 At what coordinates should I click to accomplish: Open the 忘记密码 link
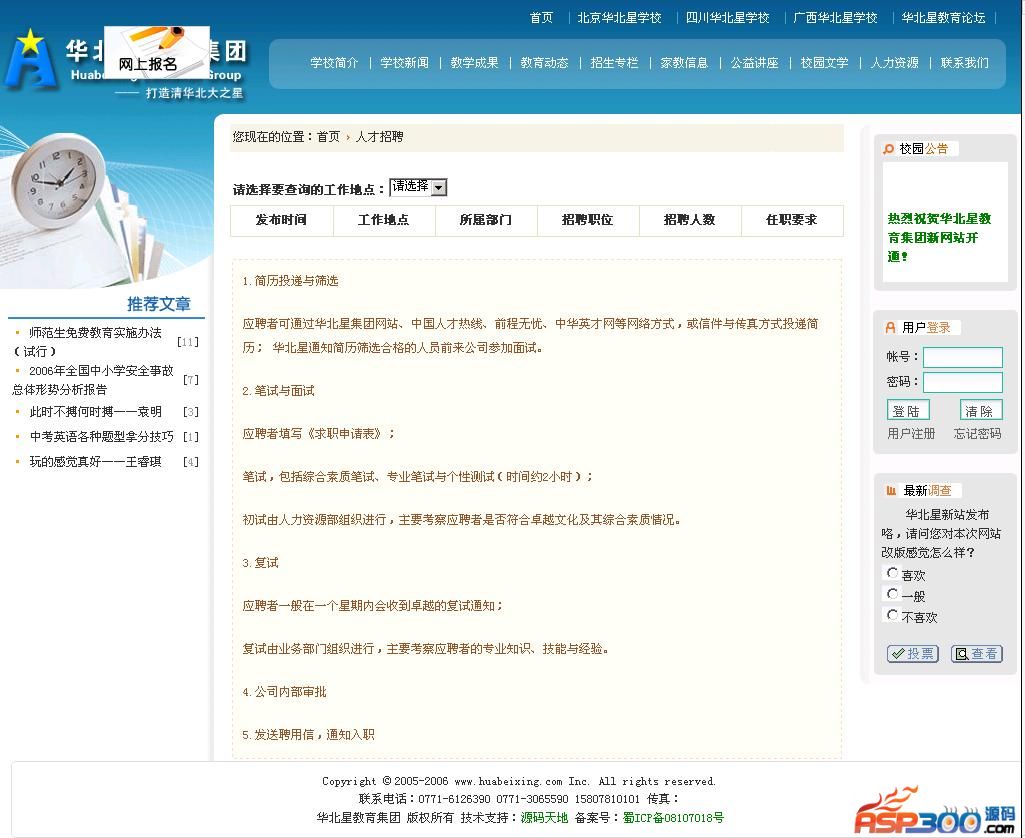(977, 433)
